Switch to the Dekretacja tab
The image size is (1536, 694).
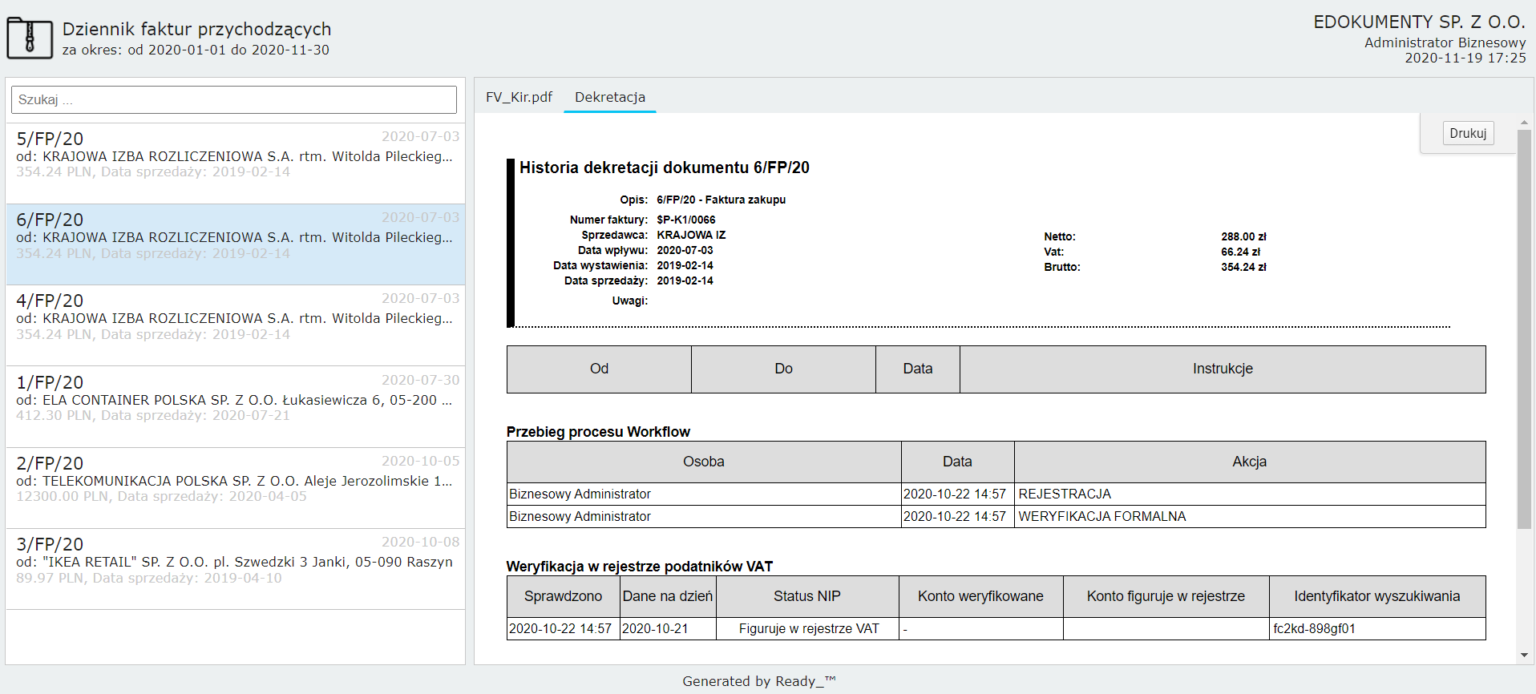(610, 97)
